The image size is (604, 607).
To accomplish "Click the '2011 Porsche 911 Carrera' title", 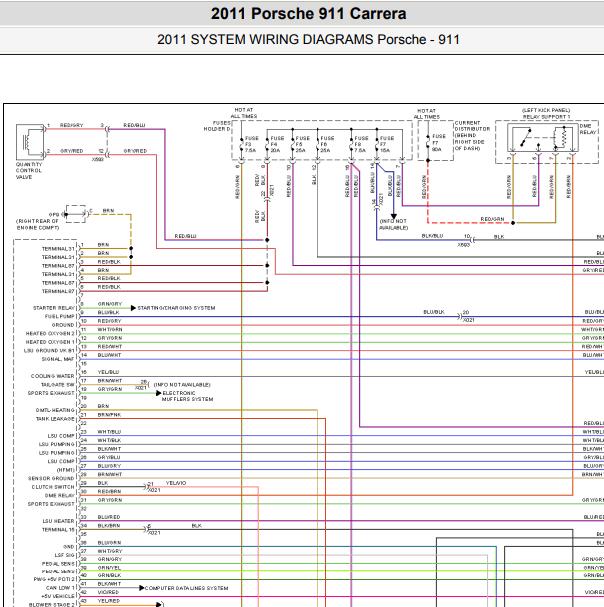I will 308,14.
